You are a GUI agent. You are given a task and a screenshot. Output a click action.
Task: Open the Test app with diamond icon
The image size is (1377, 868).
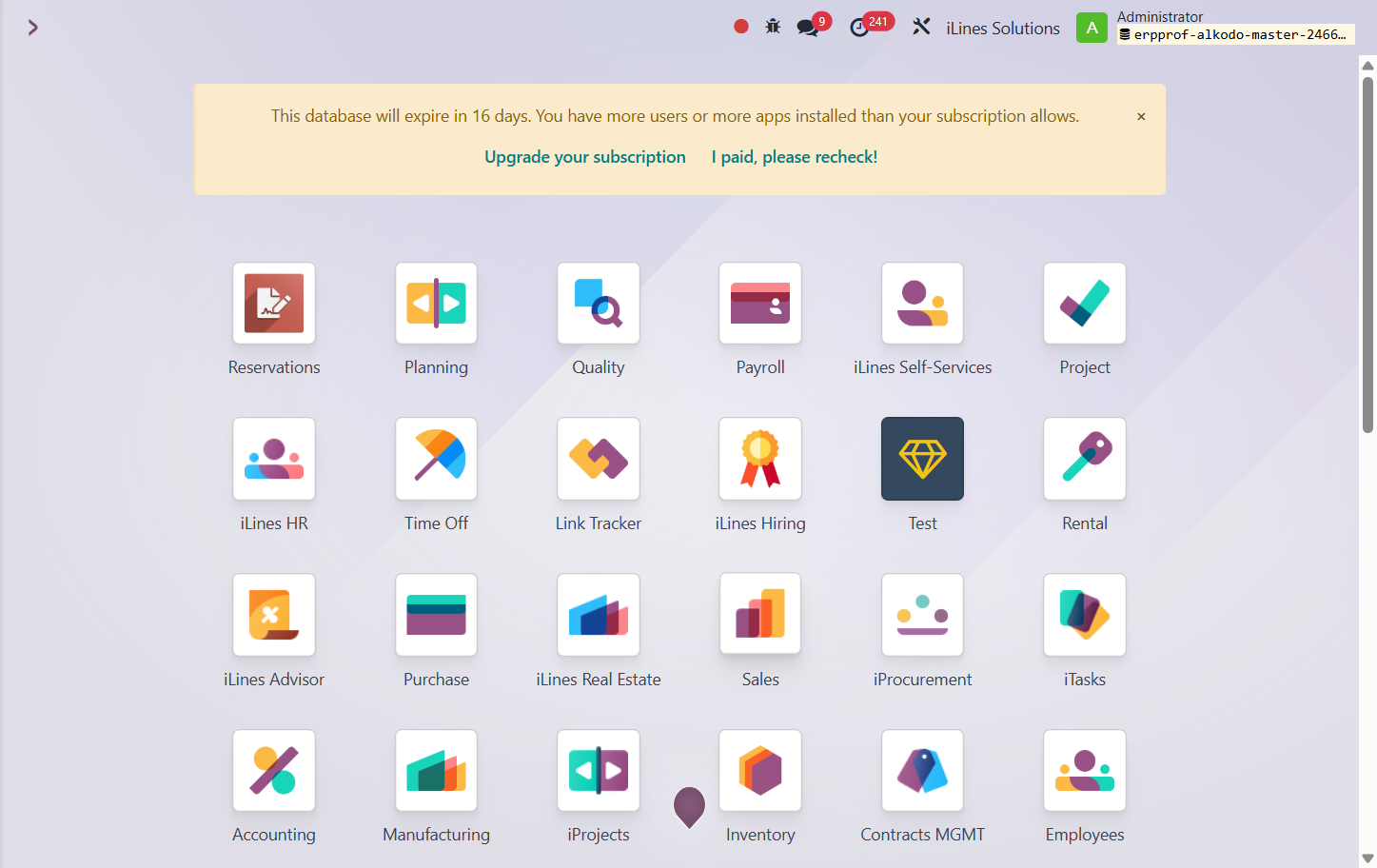click(922, 459)
